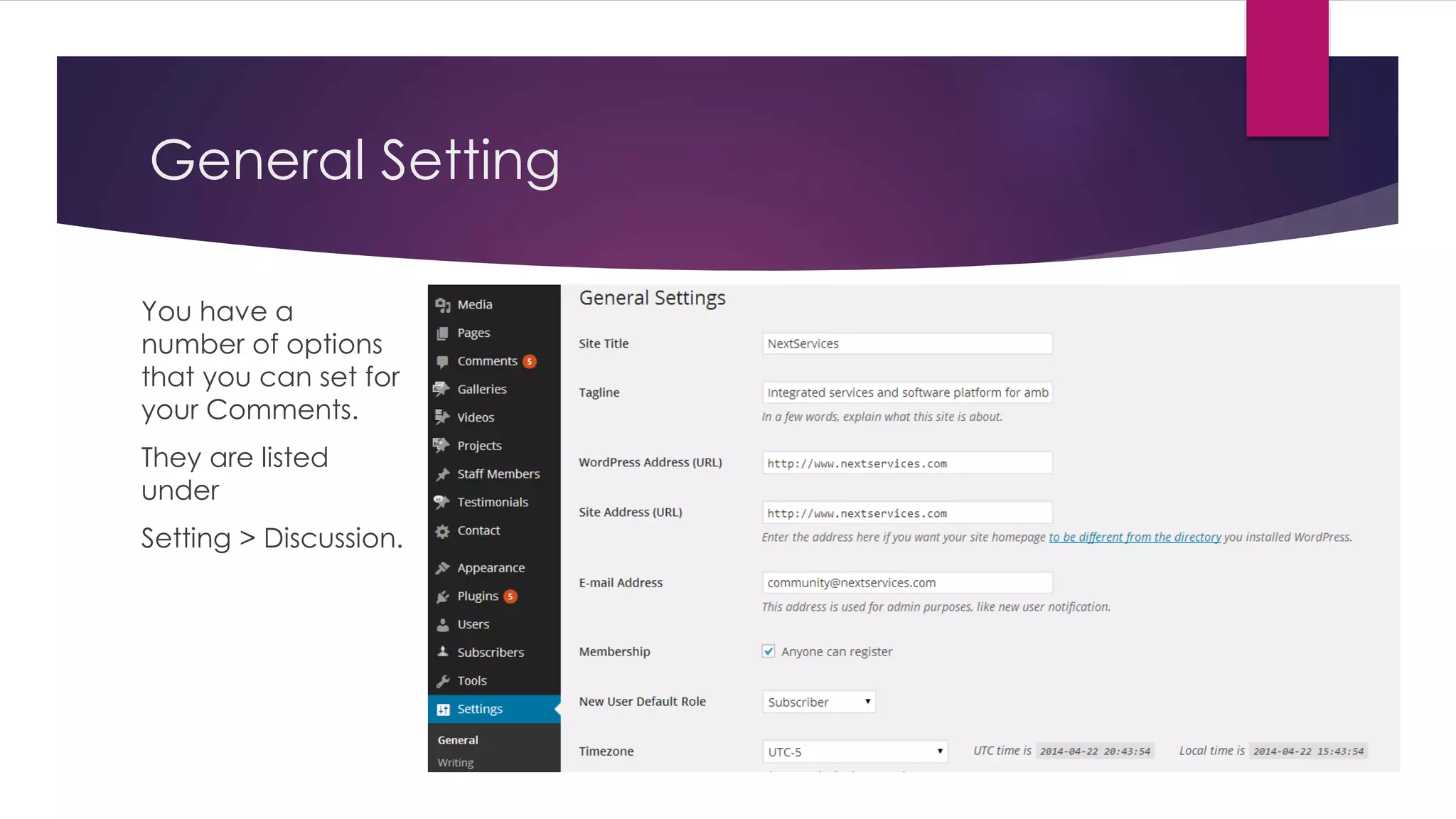The height and width of the screenshot is (819, 1456).
Task: Click the Subscribers icon in sidebar
Action: tap(443, 652)
